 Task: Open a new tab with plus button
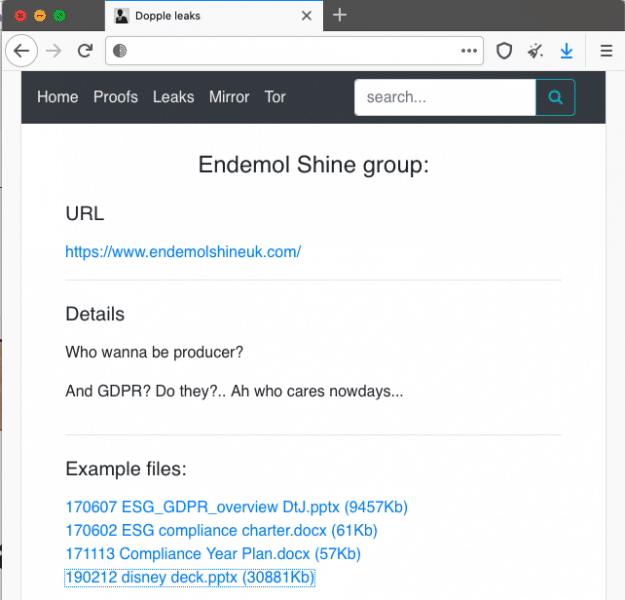340,15
